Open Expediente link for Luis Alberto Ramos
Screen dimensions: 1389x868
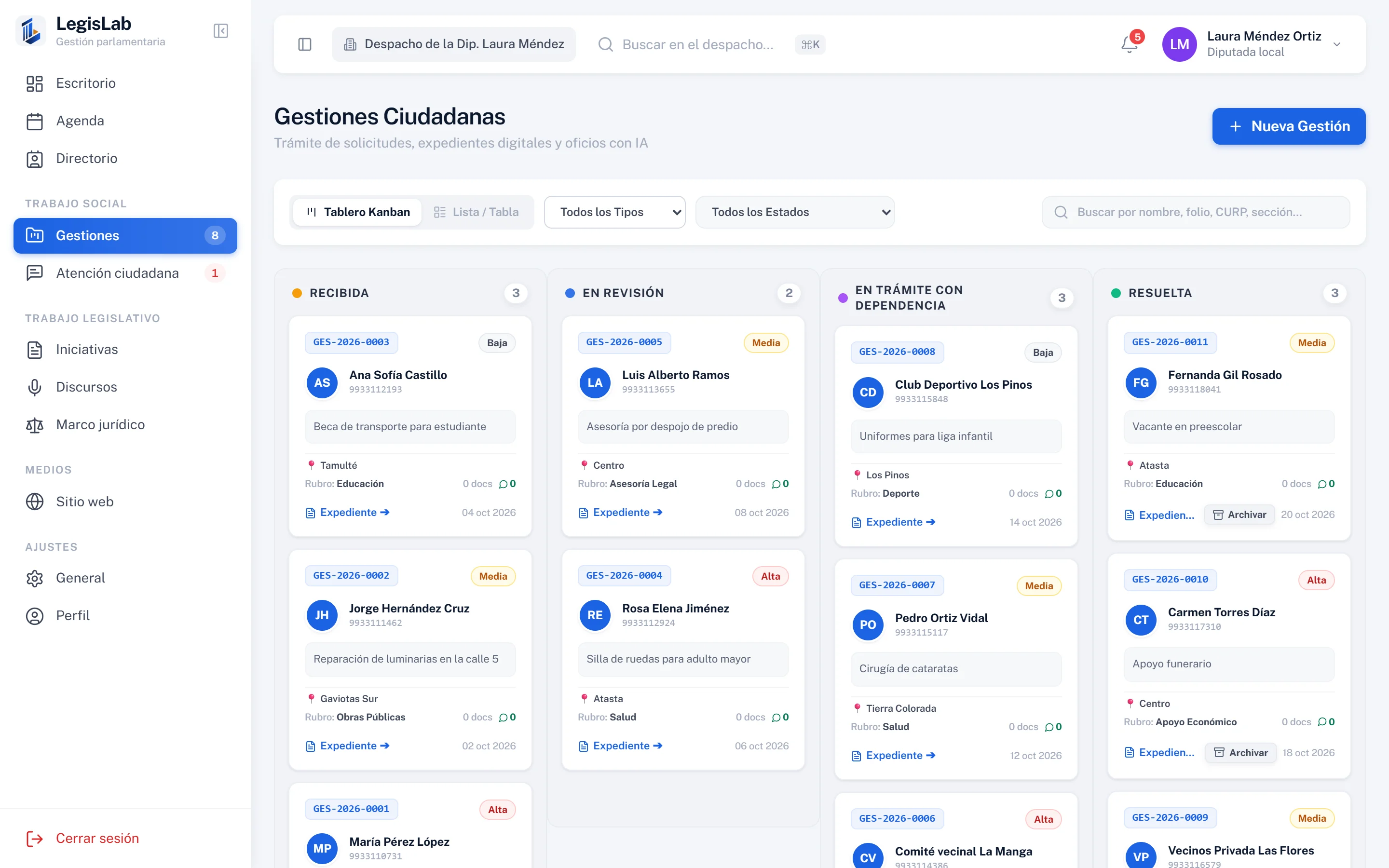coord(620,512)
